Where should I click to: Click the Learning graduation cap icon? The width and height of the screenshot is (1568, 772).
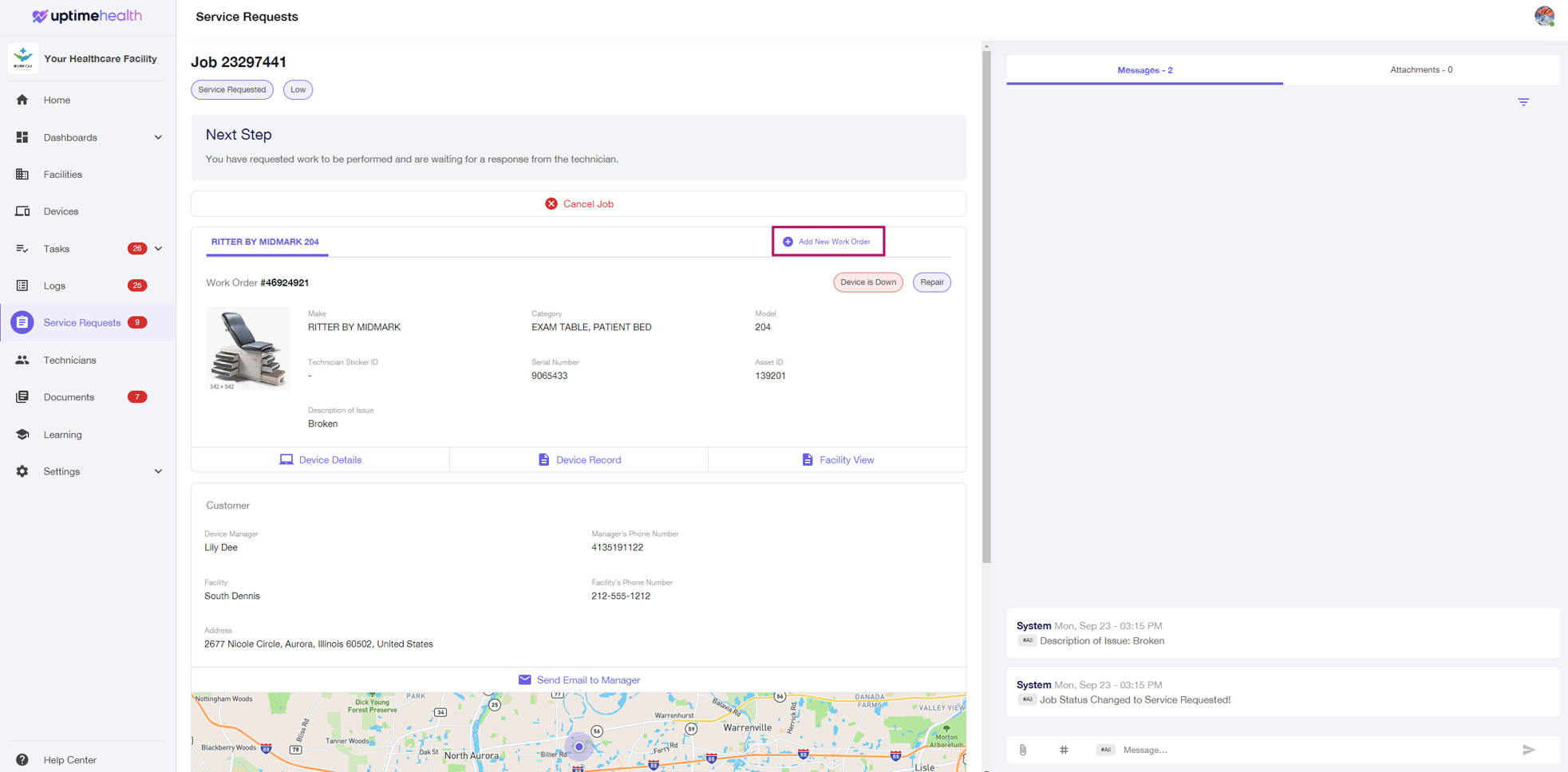click(22, 435)
